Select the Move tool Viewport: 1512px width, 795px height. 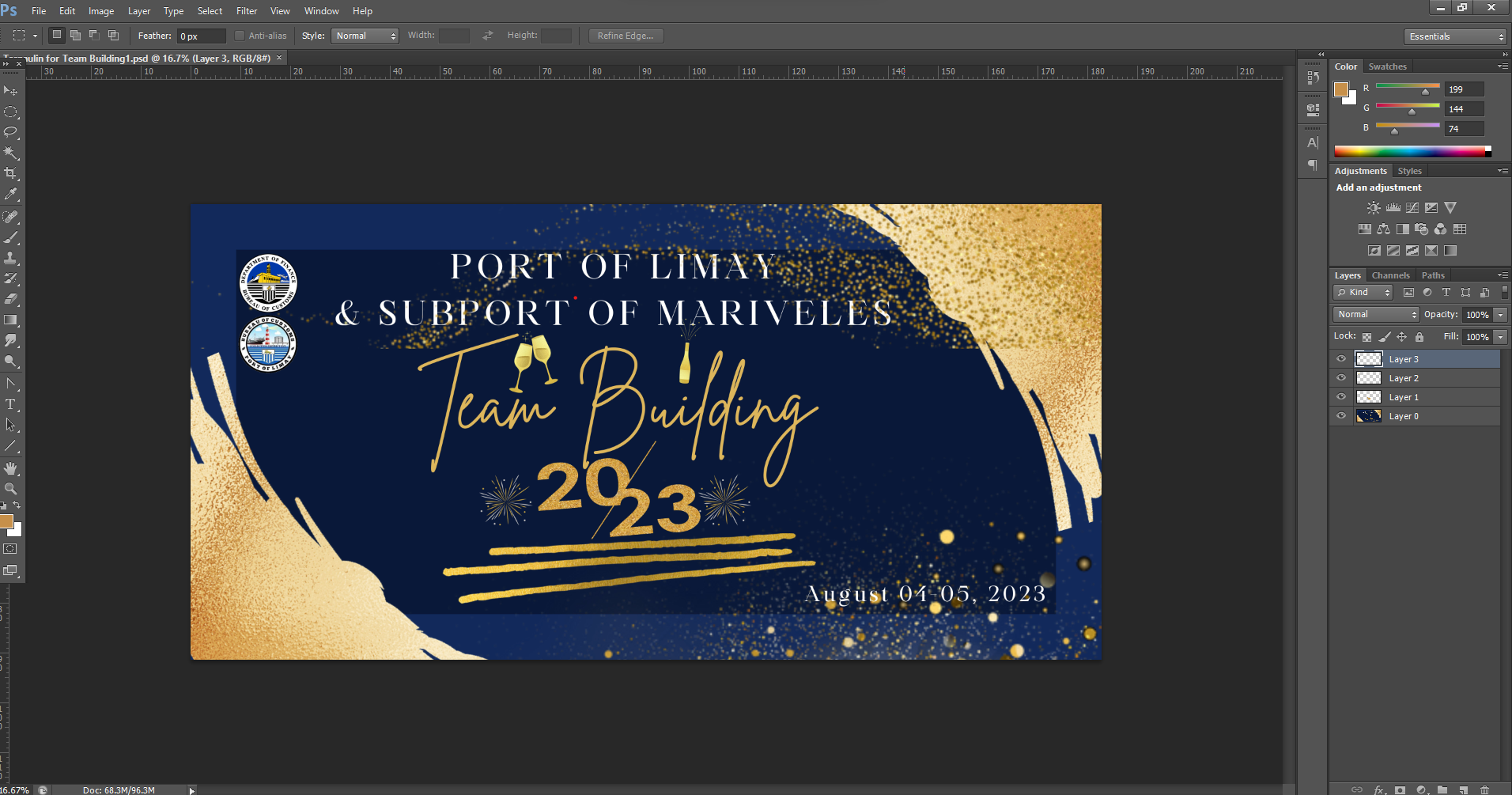10,91
